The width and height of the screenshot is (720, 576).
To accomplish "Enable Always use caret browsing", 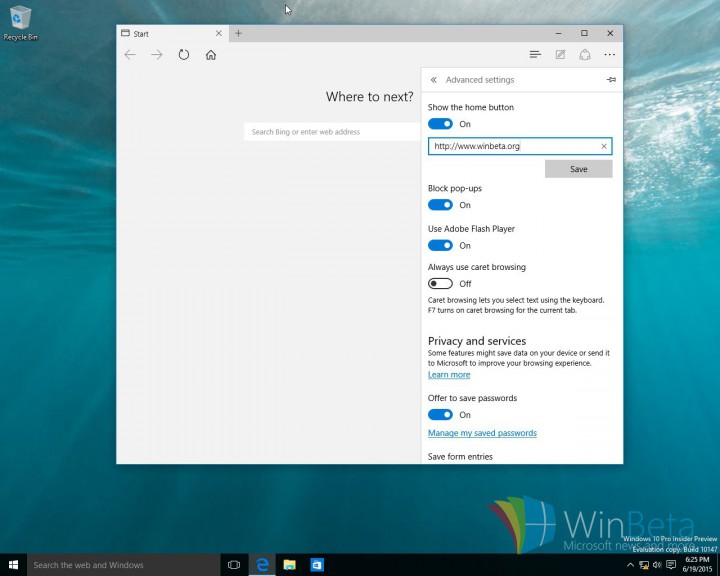I will [440, 283].
